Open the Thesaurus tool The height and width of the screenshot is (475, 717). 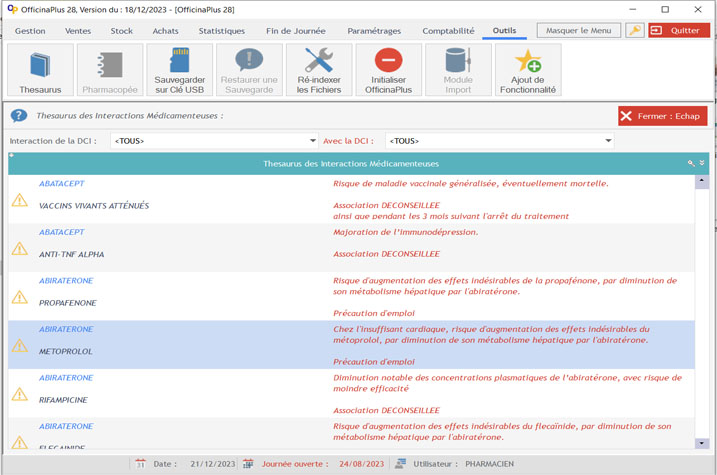click(x=40, y=70)
